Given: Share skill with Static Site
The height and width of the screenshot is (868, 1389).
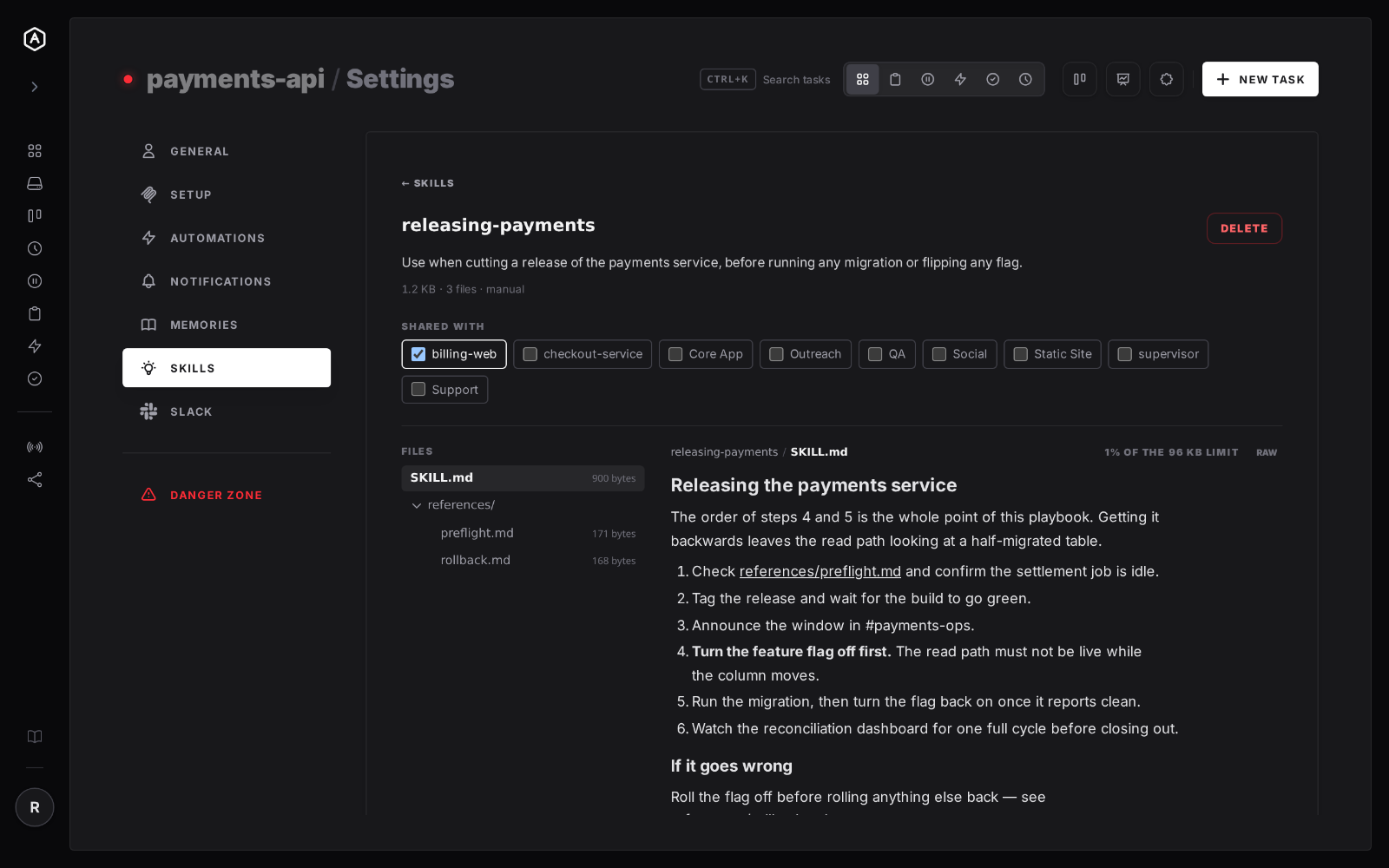Looking at the screenshot, I should (x=1053, y=354).
